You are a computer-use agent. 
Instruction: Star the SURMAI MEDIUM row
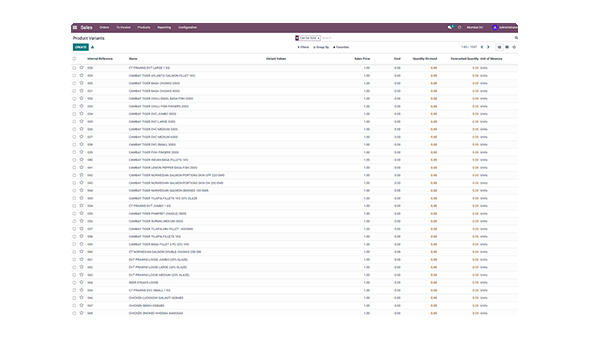click(x=81, y=221)
